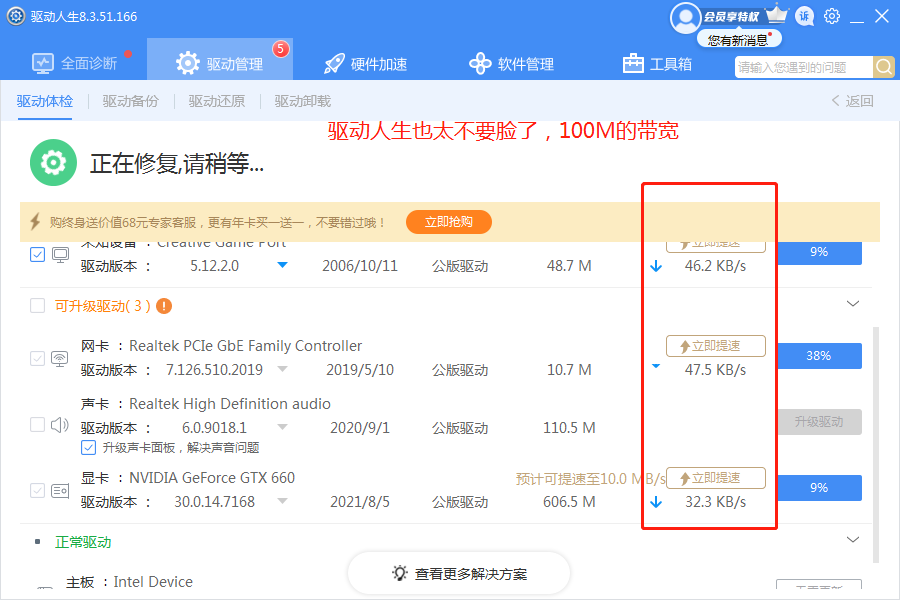The width and height of the screenshot is (900, 600).
Task: Click the 驱动人生 app logo icon
Action: pos(15,16)
